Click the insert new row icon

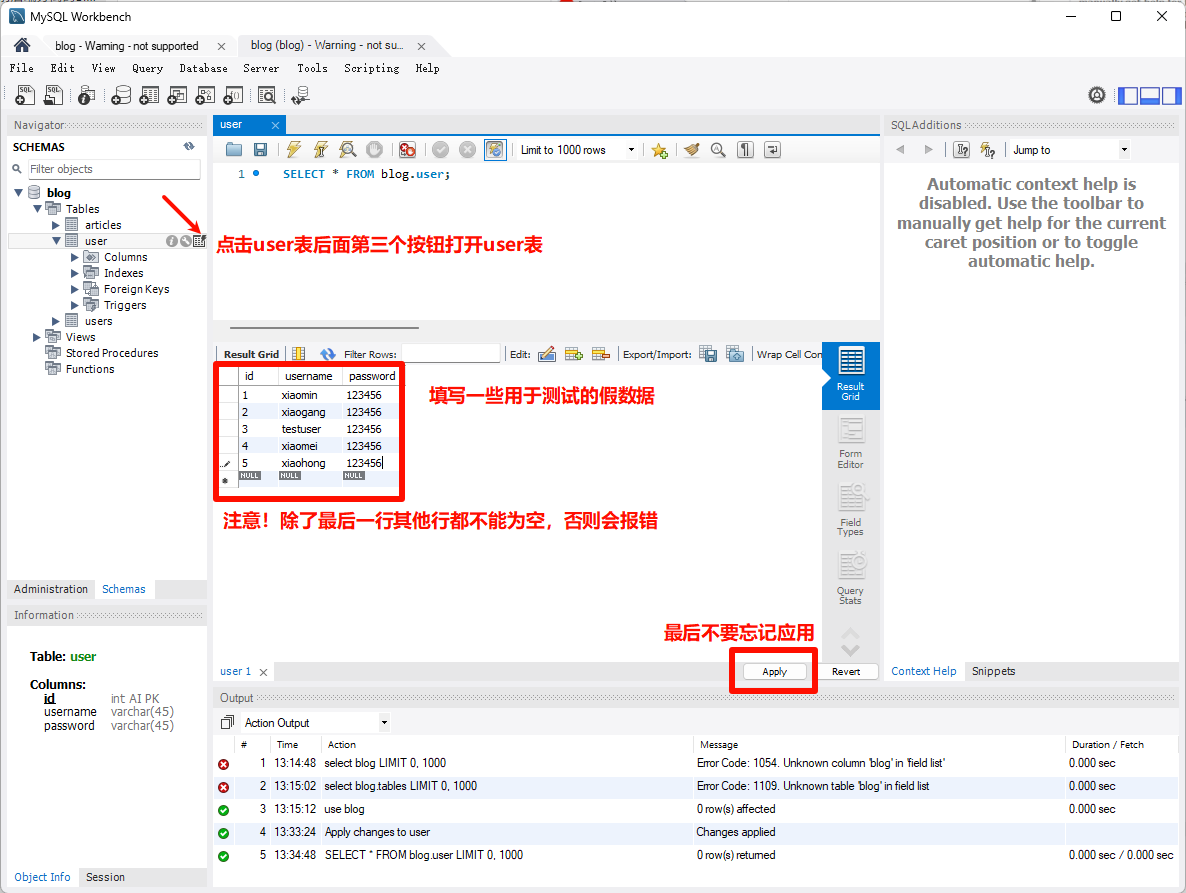[574, 354]
